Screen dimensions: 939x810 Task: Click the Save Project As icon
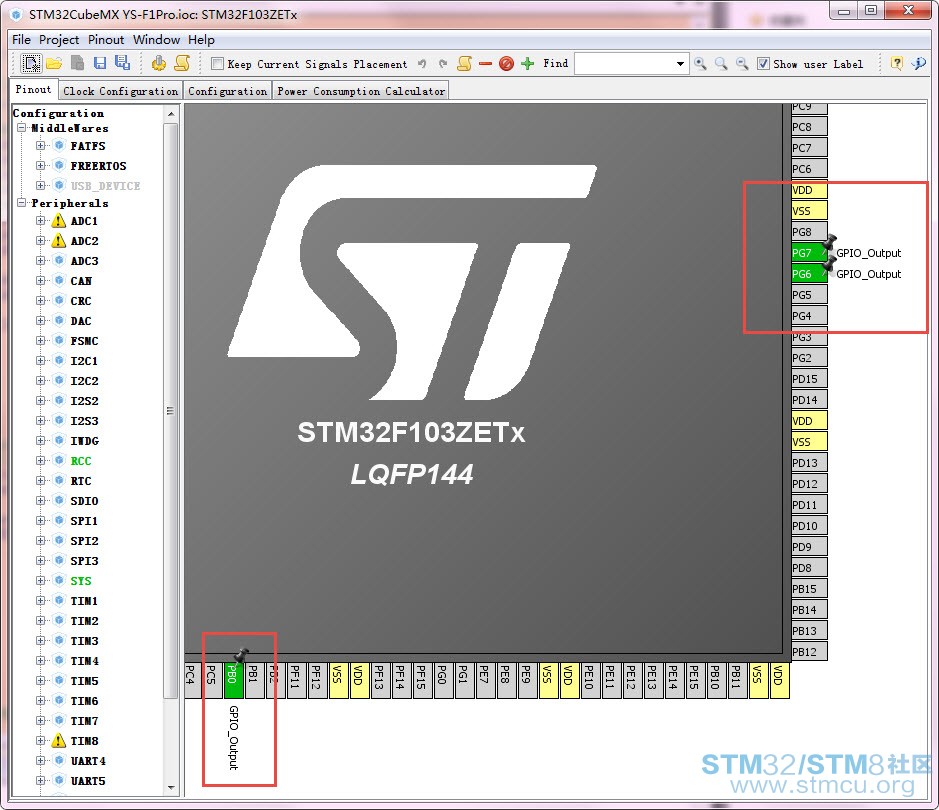pos(123,63)
